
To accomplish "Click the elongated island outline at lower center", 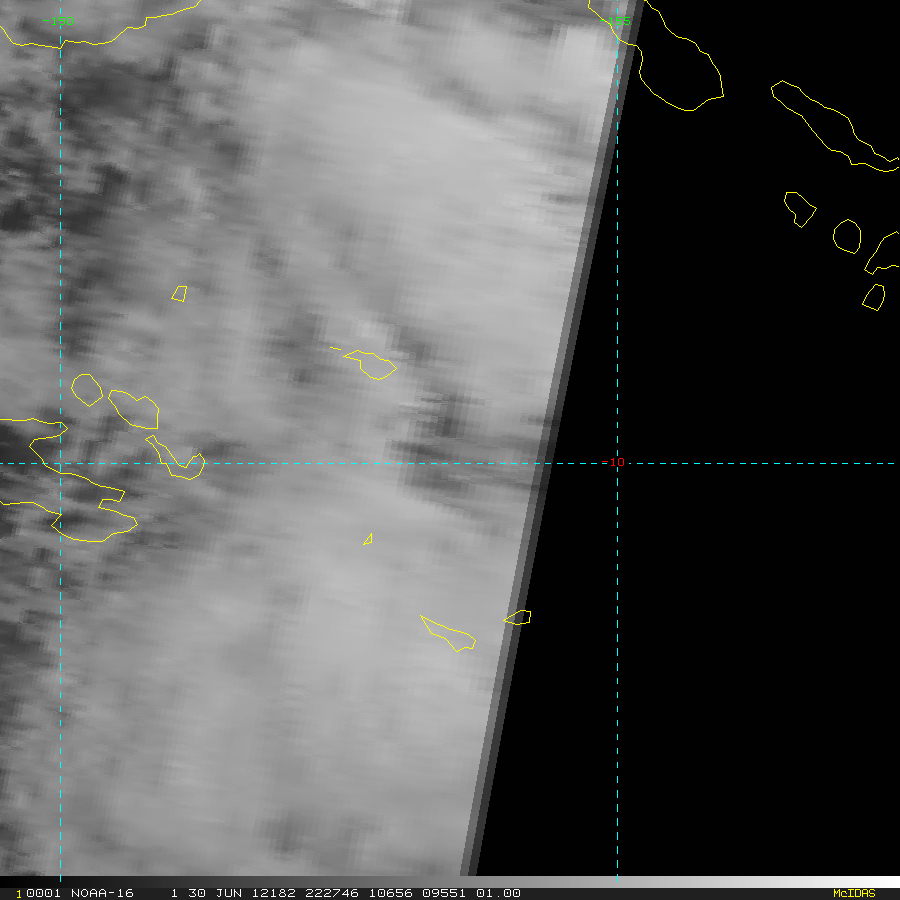I will [448, 634].
